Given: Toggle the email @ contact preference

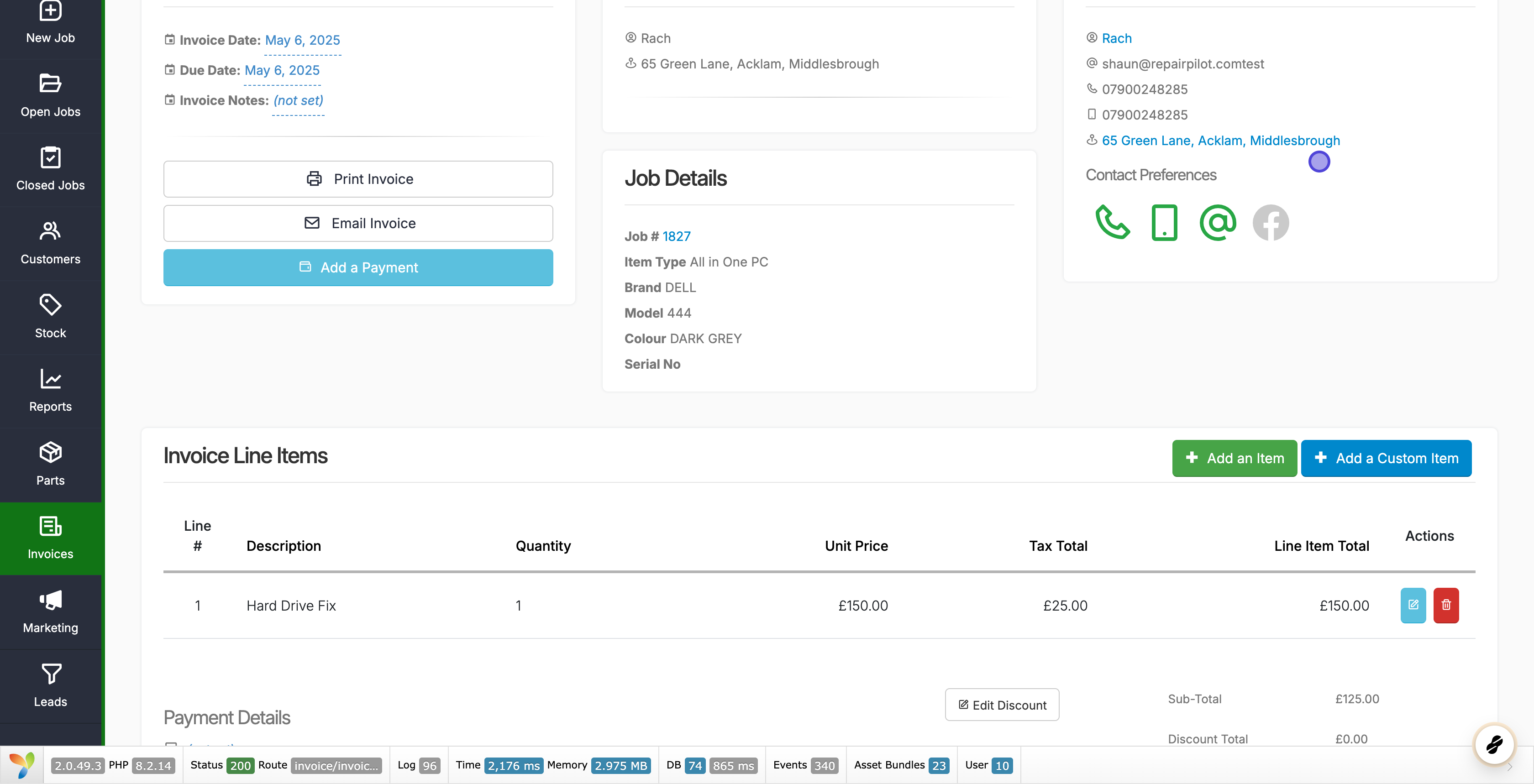Looking at the screenshot, I should pyautogui.click(x=1217, y=223).
